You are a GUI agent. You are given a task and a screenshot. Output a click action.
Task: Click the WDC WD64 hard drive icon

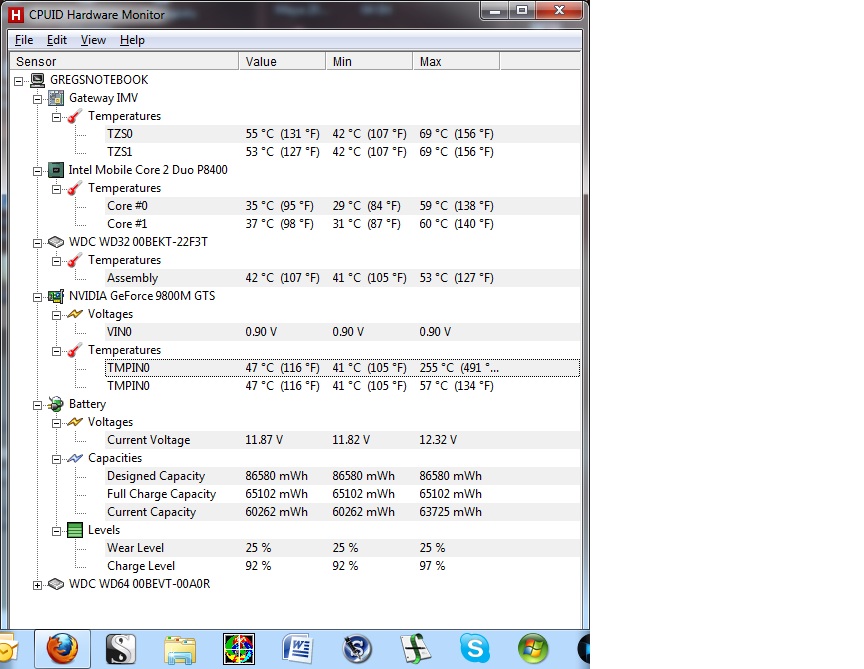point(56,584)
